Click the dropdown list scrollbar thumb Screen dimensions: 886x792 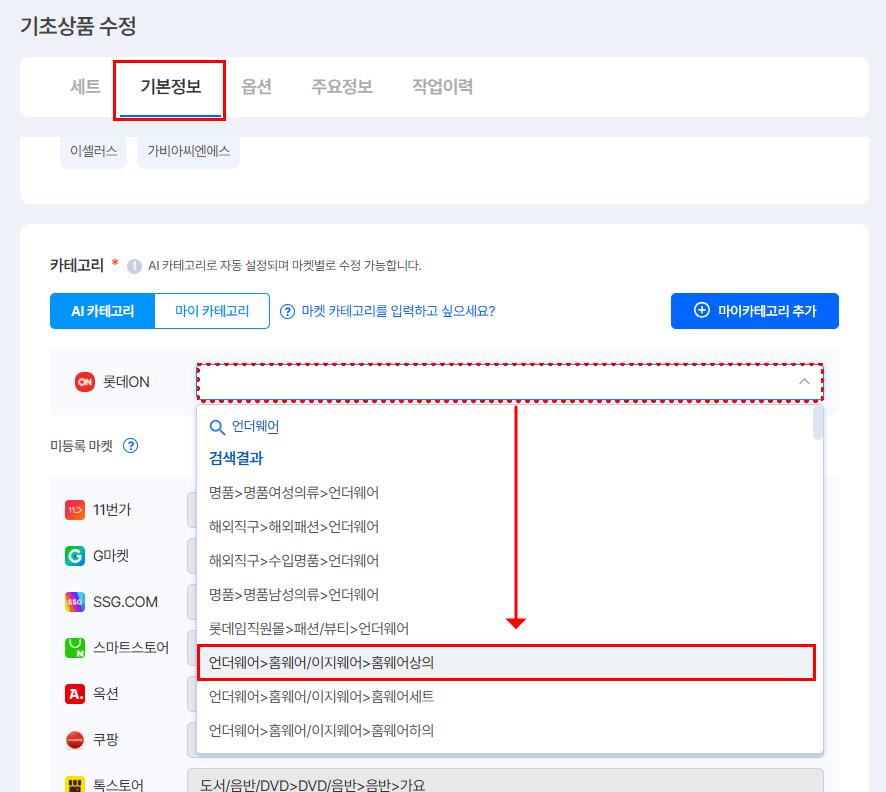[817, 423]
